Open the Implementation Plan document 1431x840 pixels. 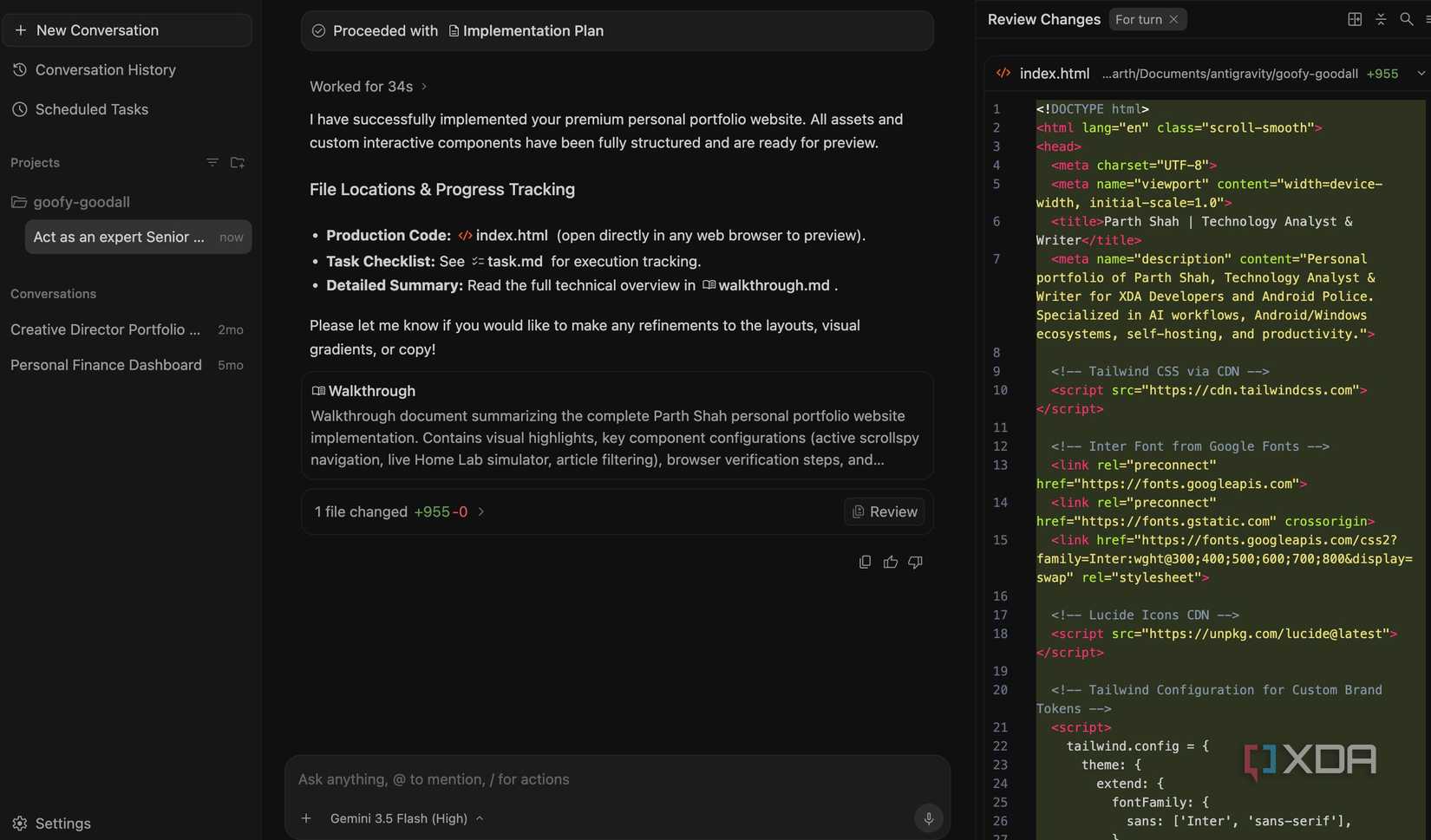tap(526, 31)
